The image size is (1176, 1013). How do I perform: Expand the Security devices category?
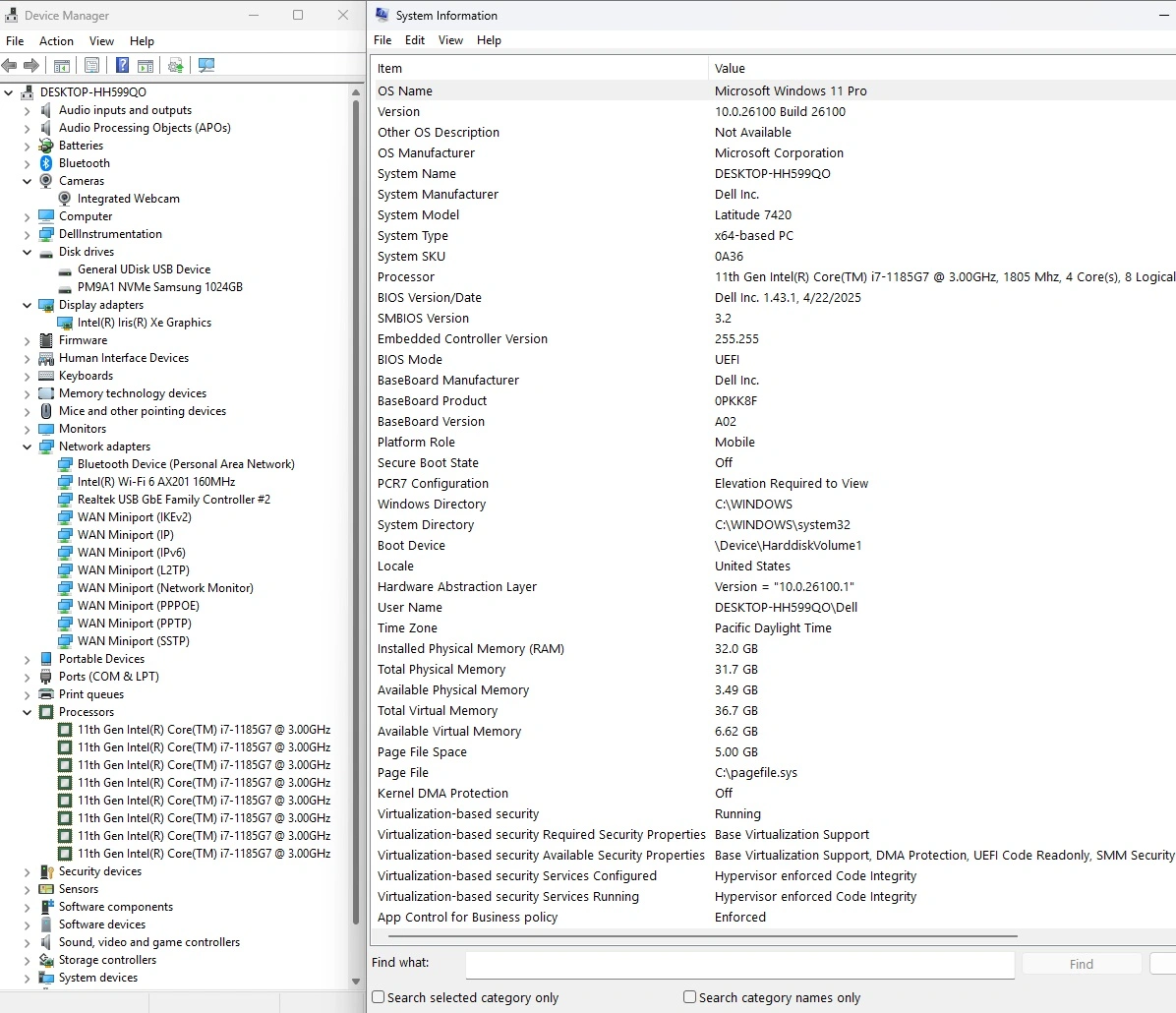[x=28, y=871]
